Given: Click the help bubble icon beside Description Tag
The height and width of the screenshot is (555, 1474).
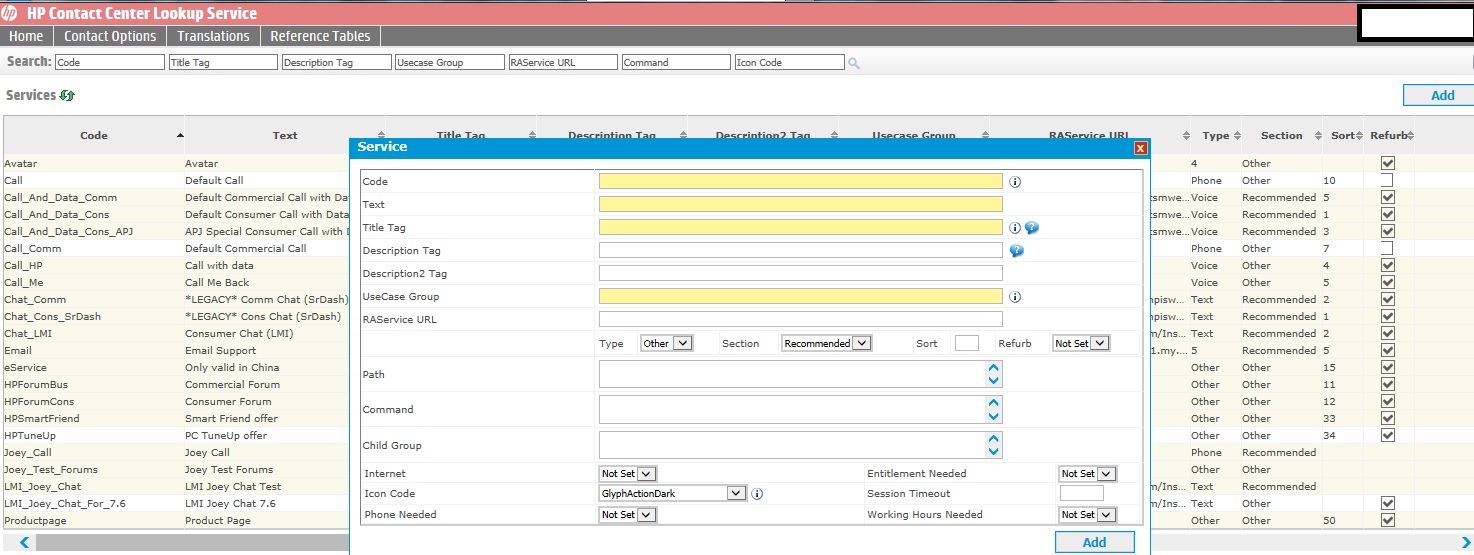Looking at the screenshot, I should (1017, 251).
